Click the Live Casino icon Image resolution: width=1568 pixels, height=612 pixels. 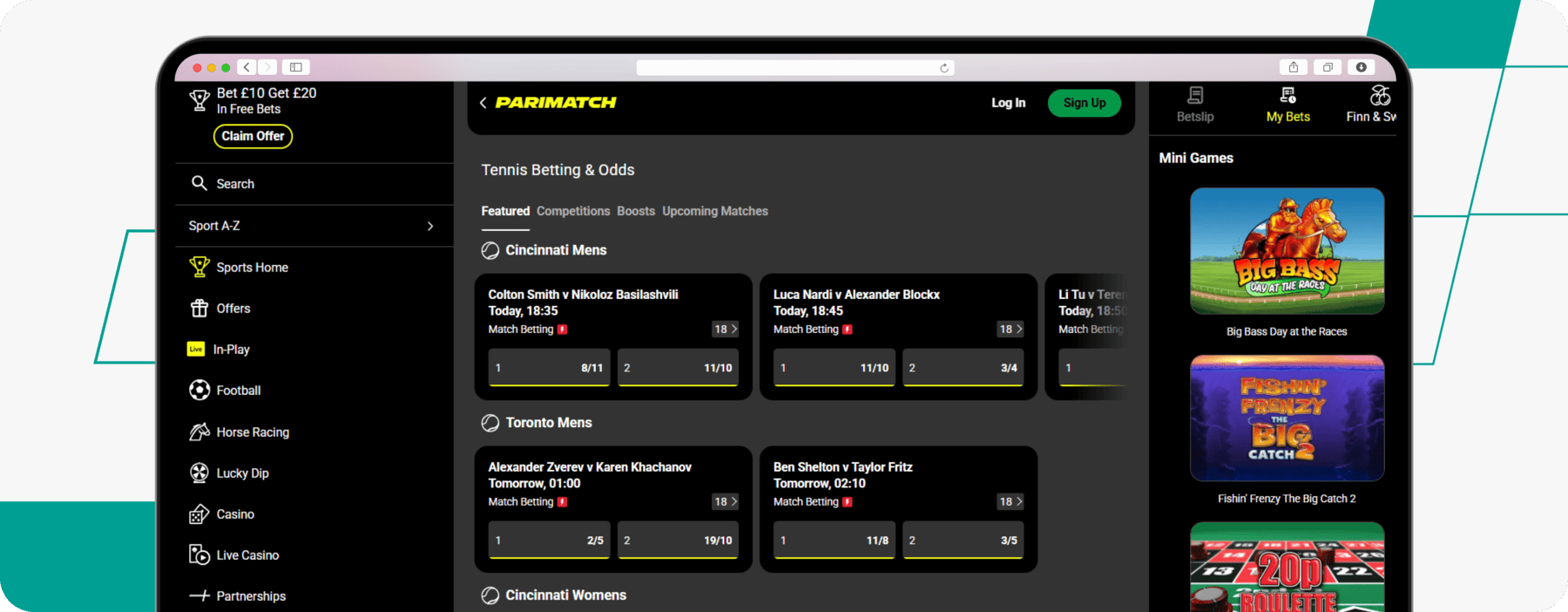click(x=199, y=554)
